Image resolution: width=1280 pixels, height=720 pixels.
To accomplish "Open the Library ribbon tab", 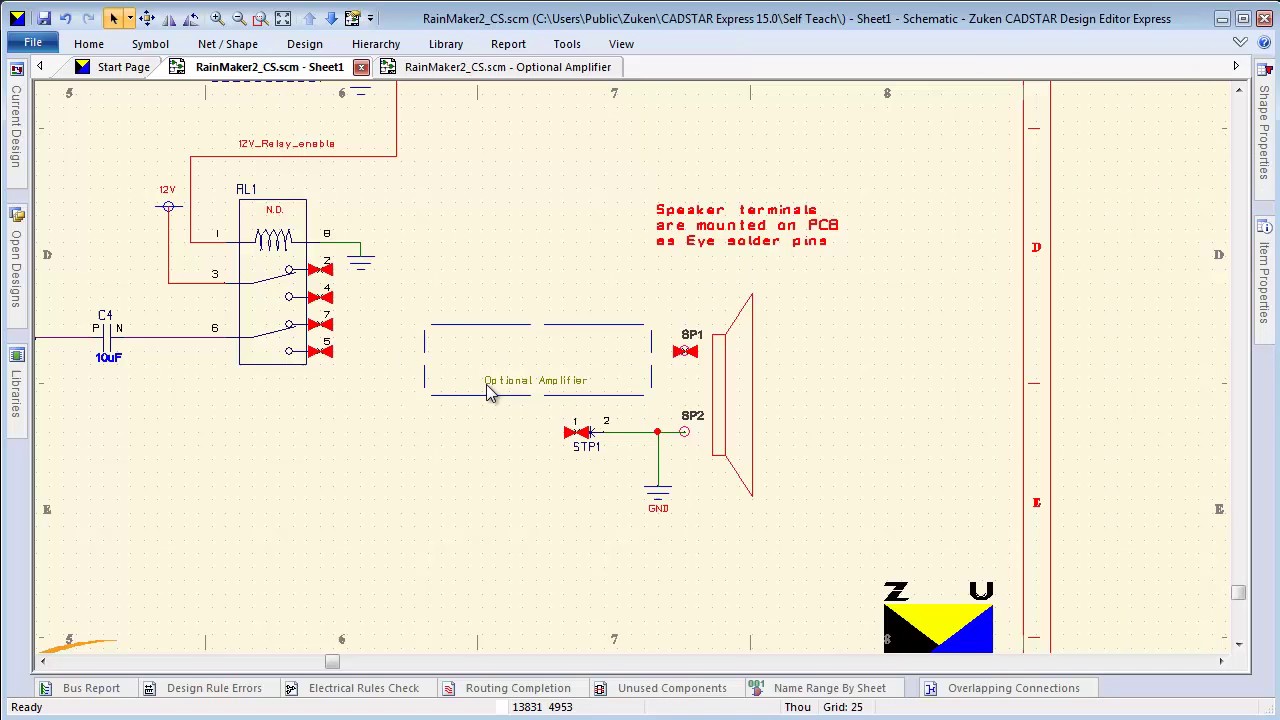I will (446, 44).
